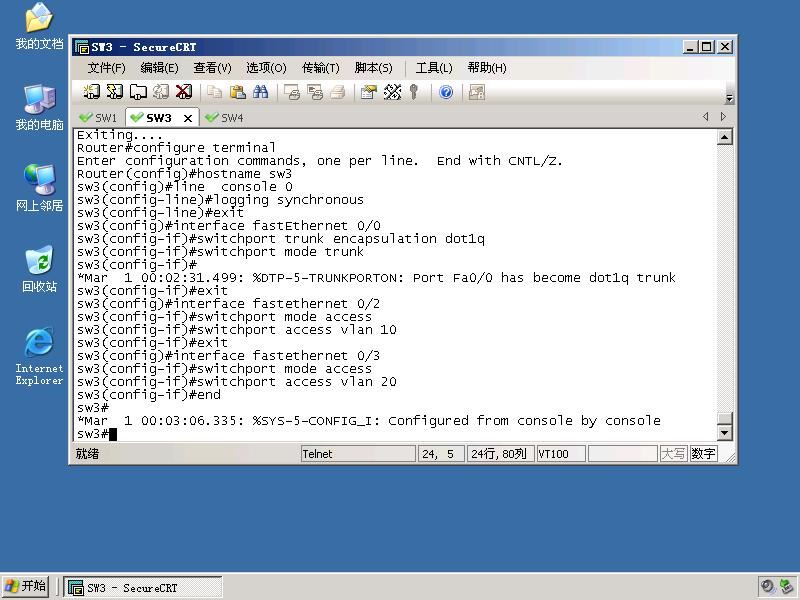Viewport: 800px width, 600px height.
Task: Switch to the SW1 session tab
Action: [x=98, y=118]
